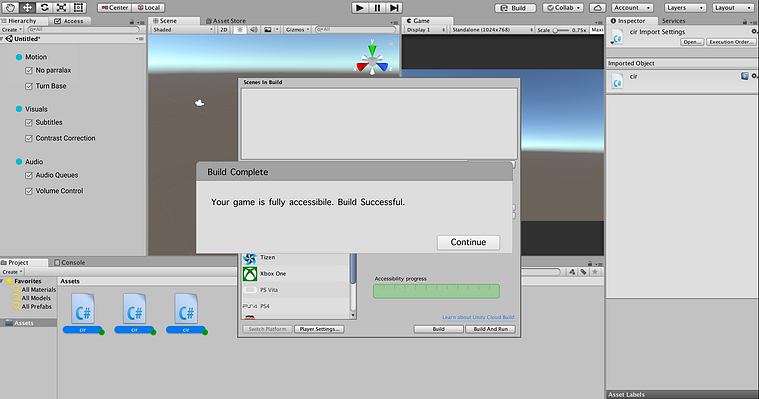Select the Hand tool in toolbar
The width and height of the screenshot is (759, 399).
10,7
